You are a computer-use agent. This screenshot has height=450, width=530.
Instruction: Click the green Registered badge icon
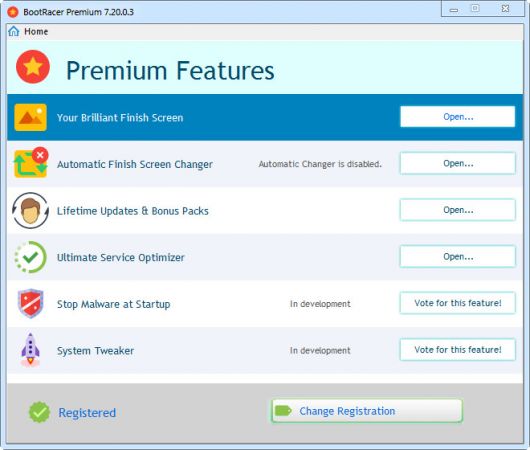pos(39,412)
